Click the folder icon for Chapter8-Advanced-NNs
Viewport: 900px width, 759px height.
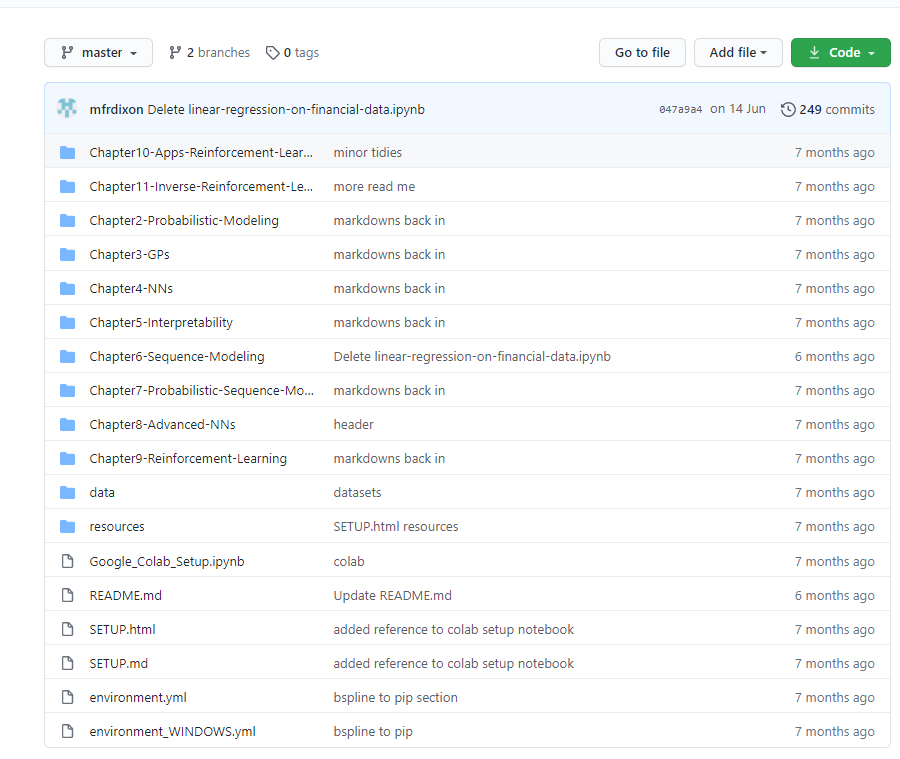tap(67, 425)
